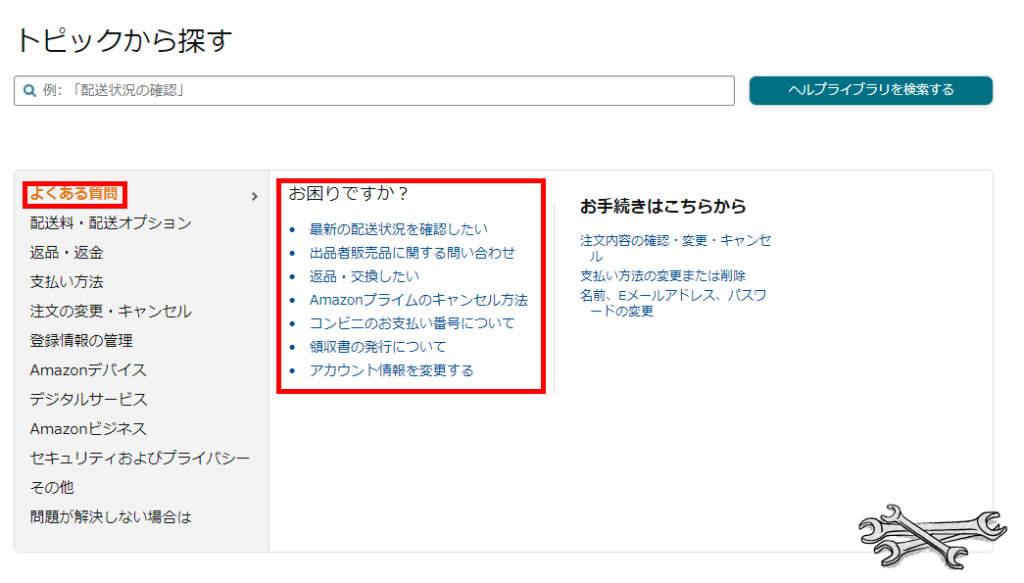Select 登録情報の管理 topic
This screenshot has width=1024, height=583.
click(x=81, y=341)
